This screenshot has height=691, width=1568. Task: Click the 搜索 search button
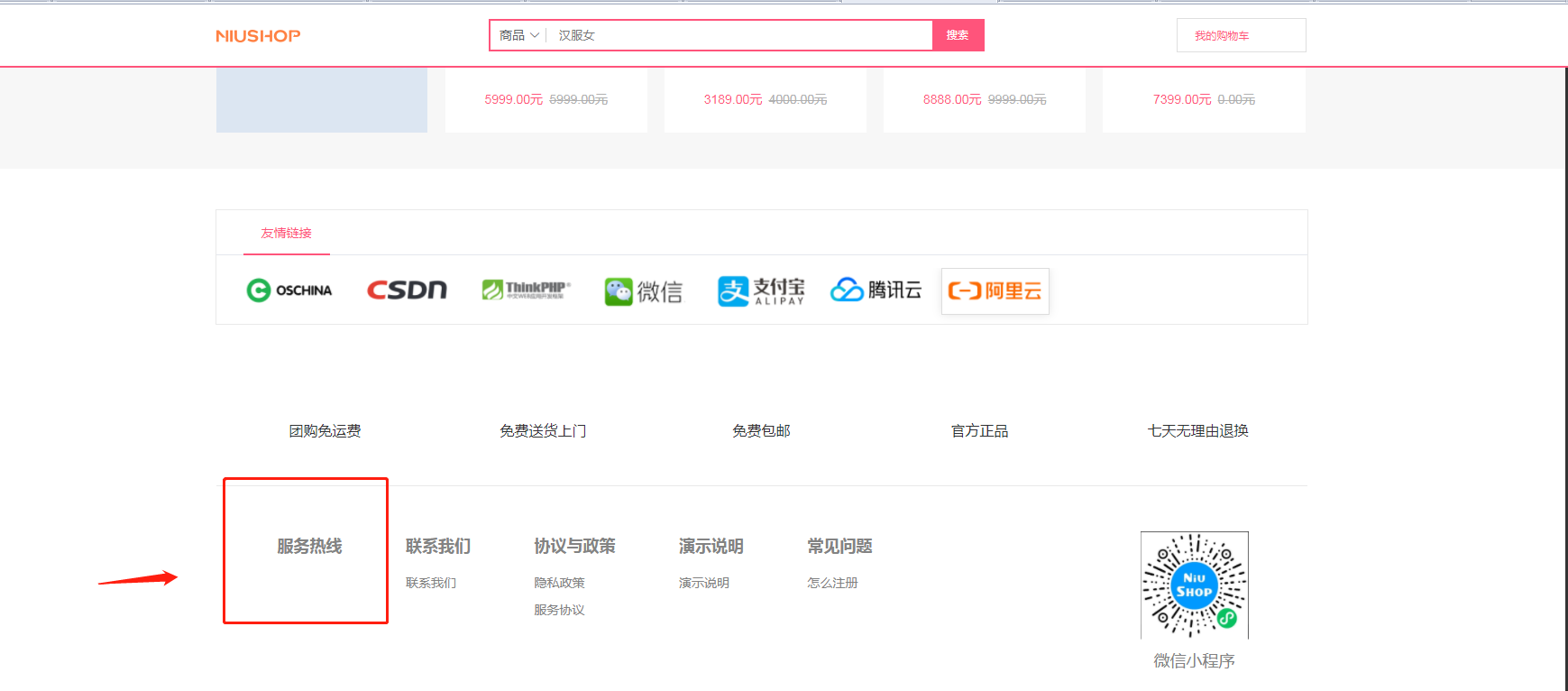[958, 35]
